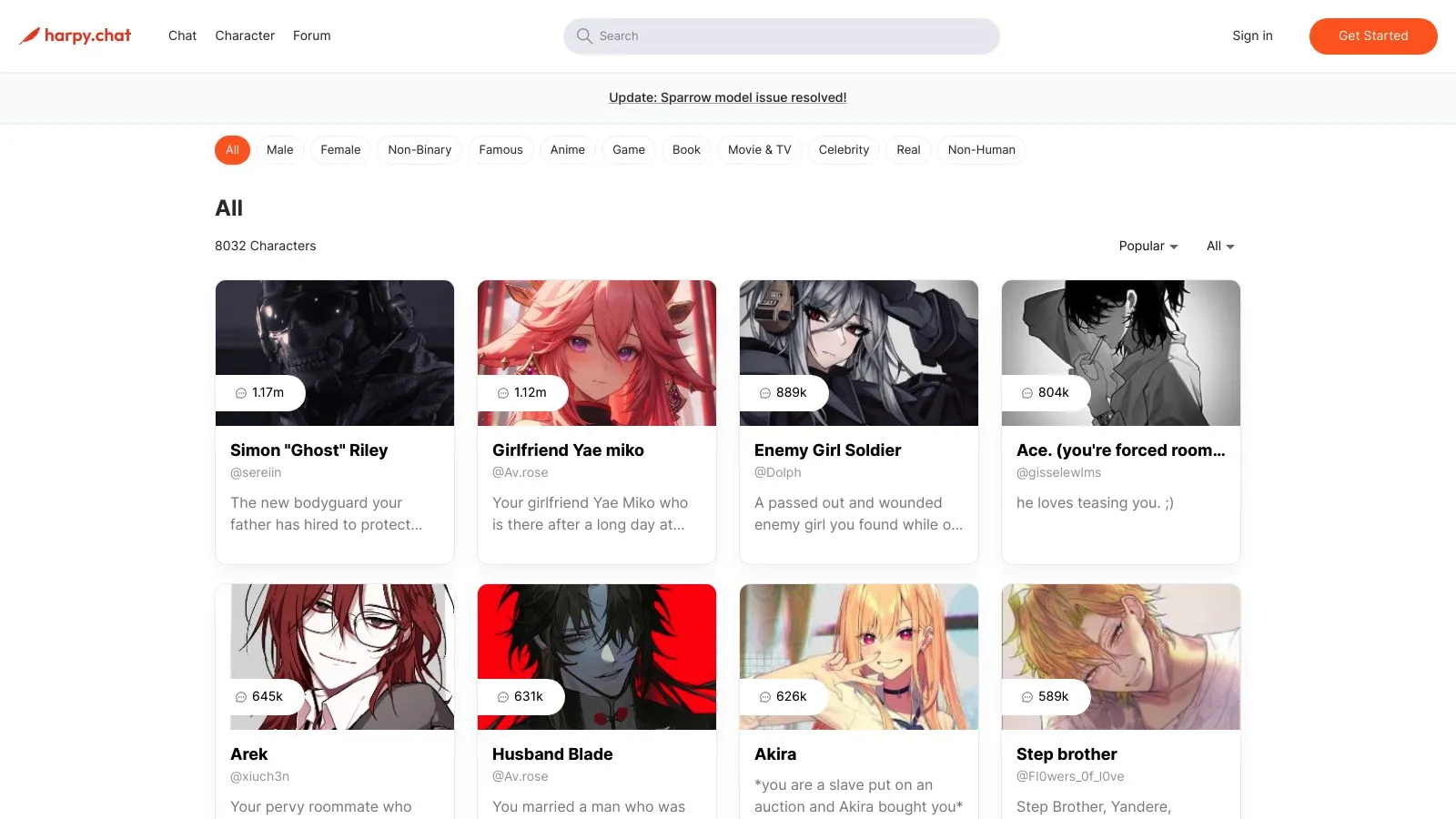Open creator profile @gisselewlms

click(x=1058, y=472)
